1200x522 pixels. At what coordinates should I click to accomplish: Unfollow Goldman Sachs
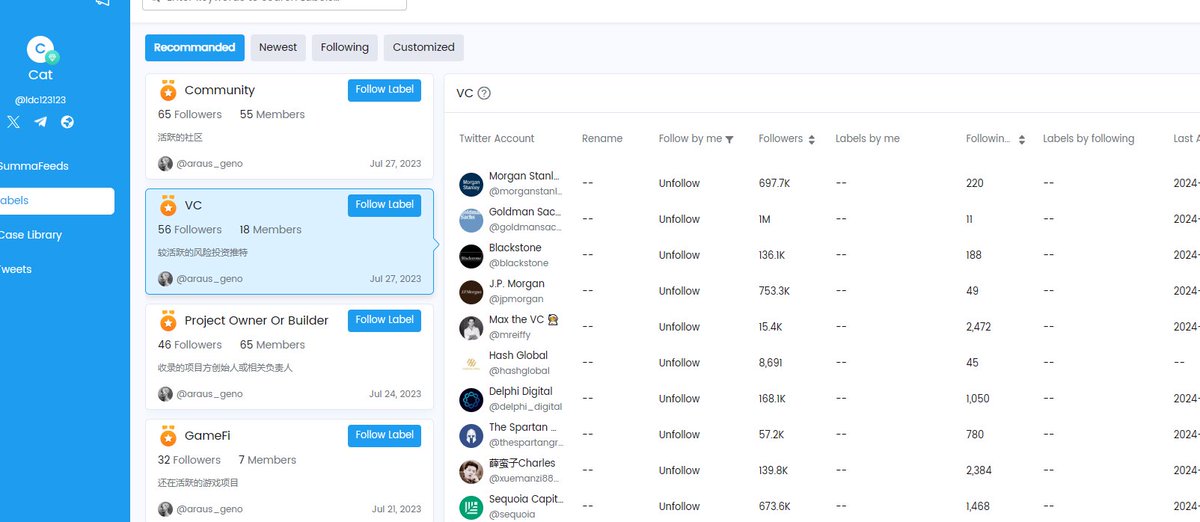(679, 220)
